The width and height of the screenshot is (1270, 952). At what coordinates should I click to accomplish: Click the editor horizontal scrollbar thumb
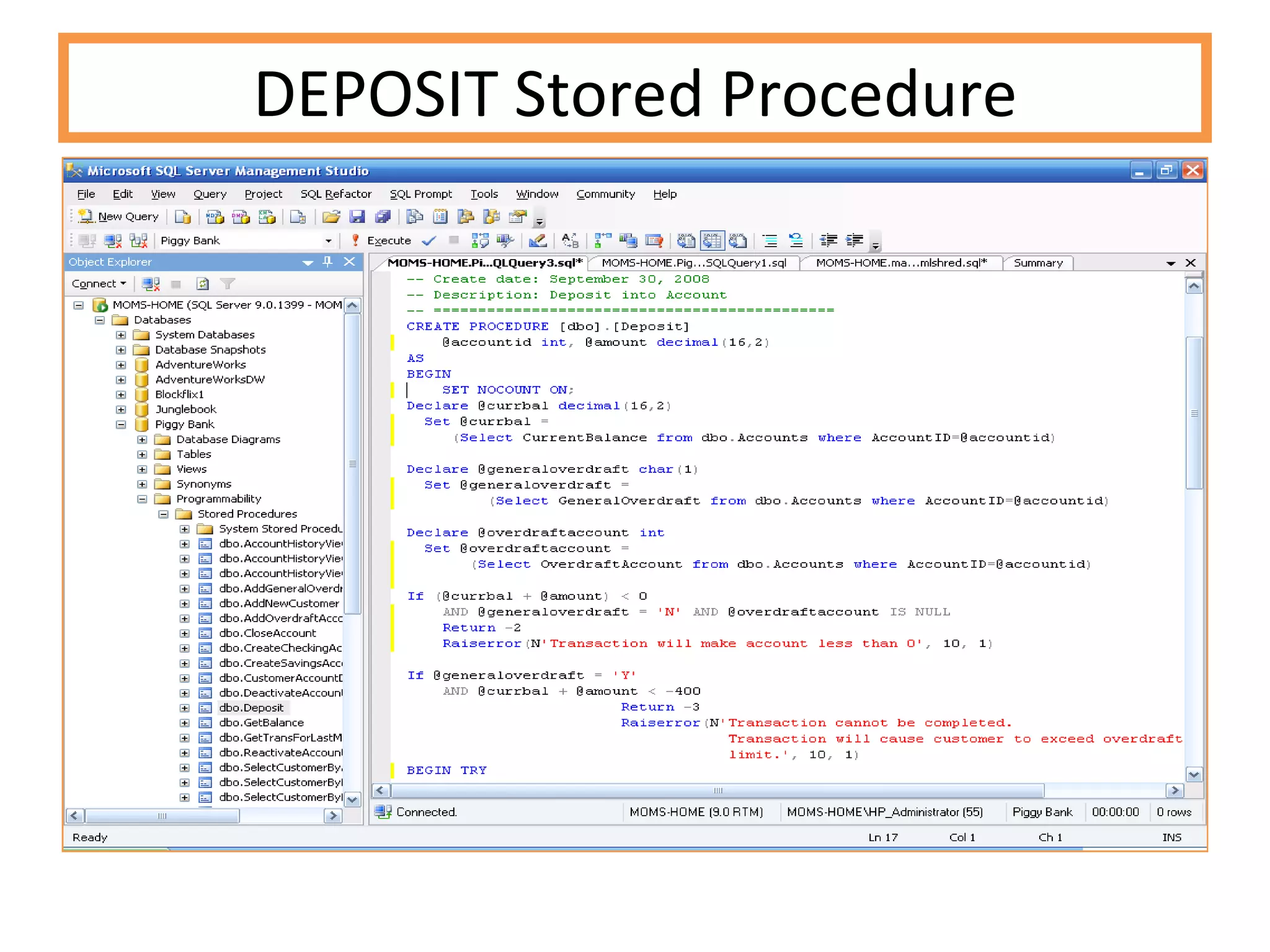[717, 790]
